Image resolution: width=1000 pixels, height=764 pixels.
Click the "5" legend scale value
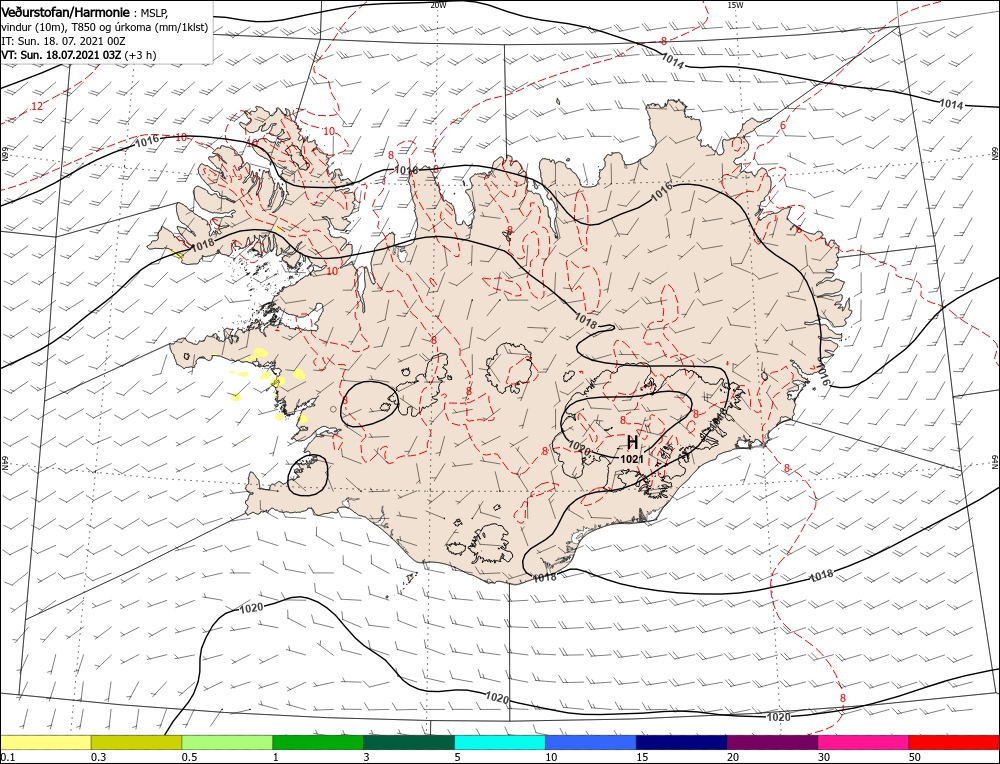tap(457, 757)
